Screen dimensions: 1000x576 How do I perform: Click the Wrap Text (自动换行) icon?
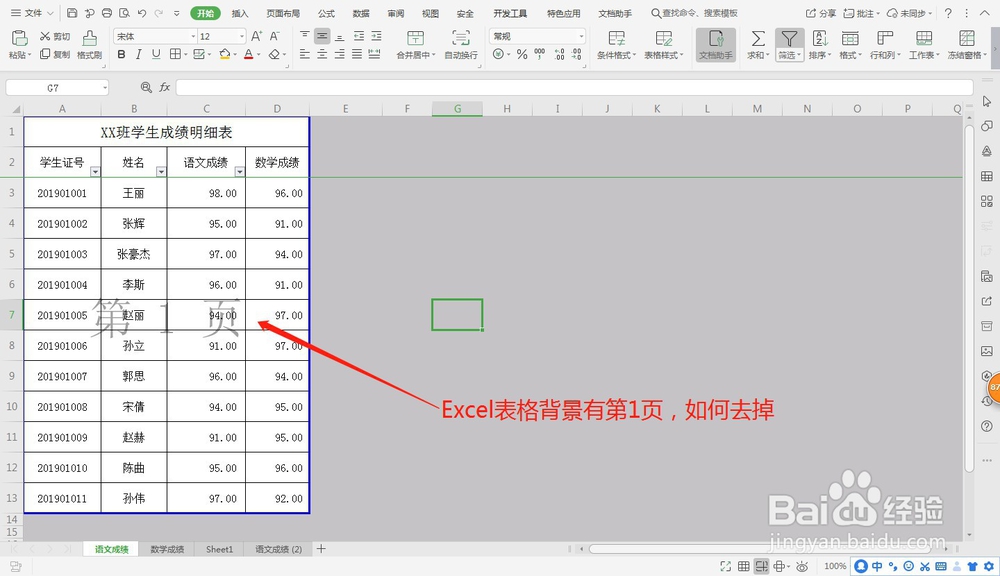[x=460, y=38]
